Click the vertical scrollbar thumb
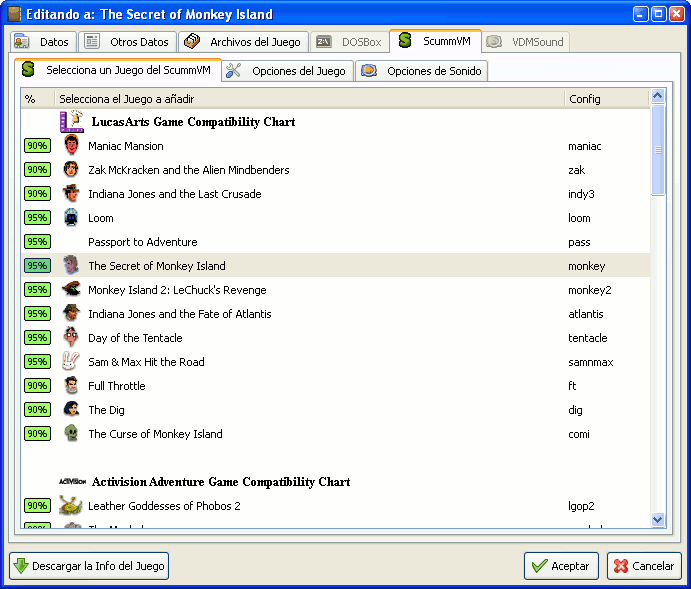691x589 pixels. click(658, 150)
